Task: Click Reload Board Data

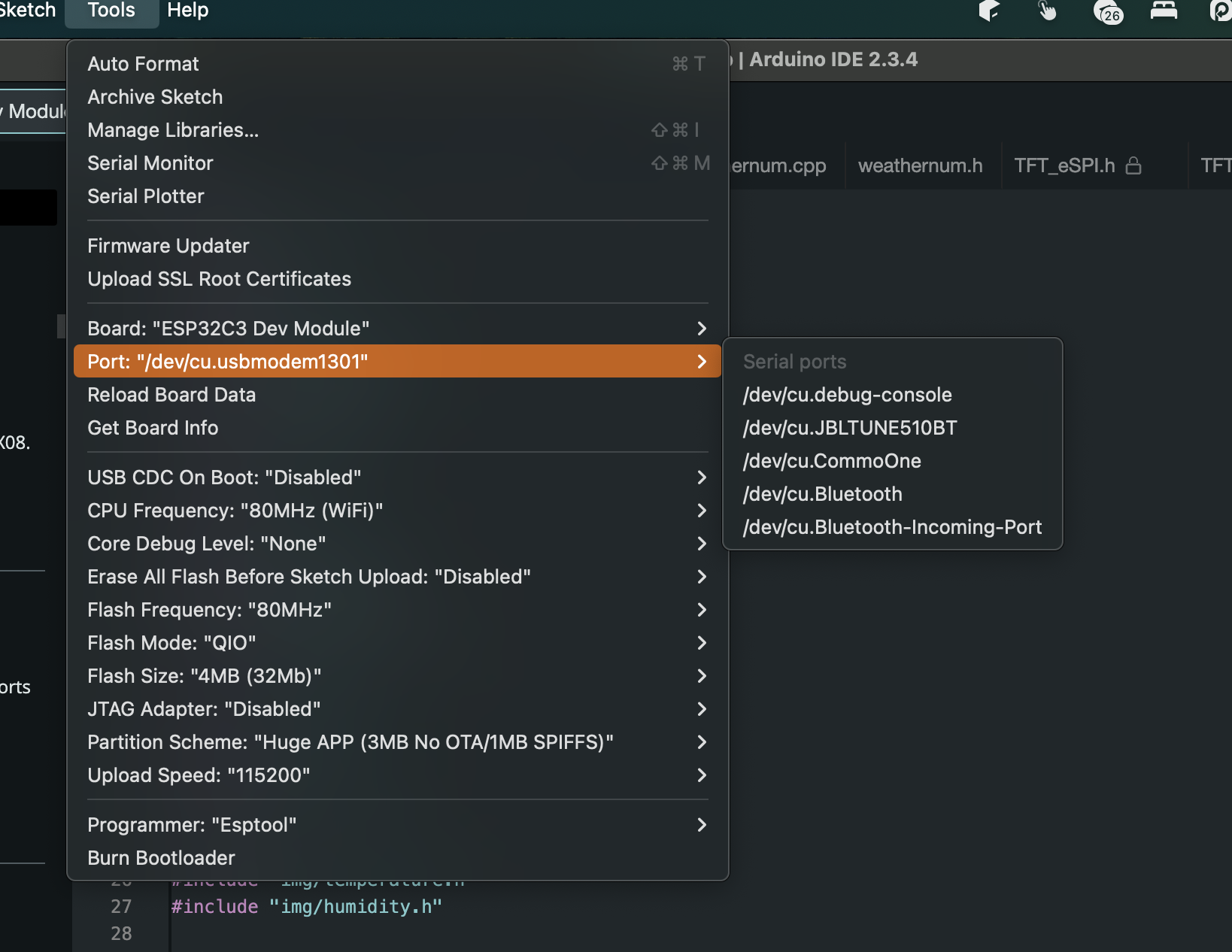Action: (x=398, y=395)
